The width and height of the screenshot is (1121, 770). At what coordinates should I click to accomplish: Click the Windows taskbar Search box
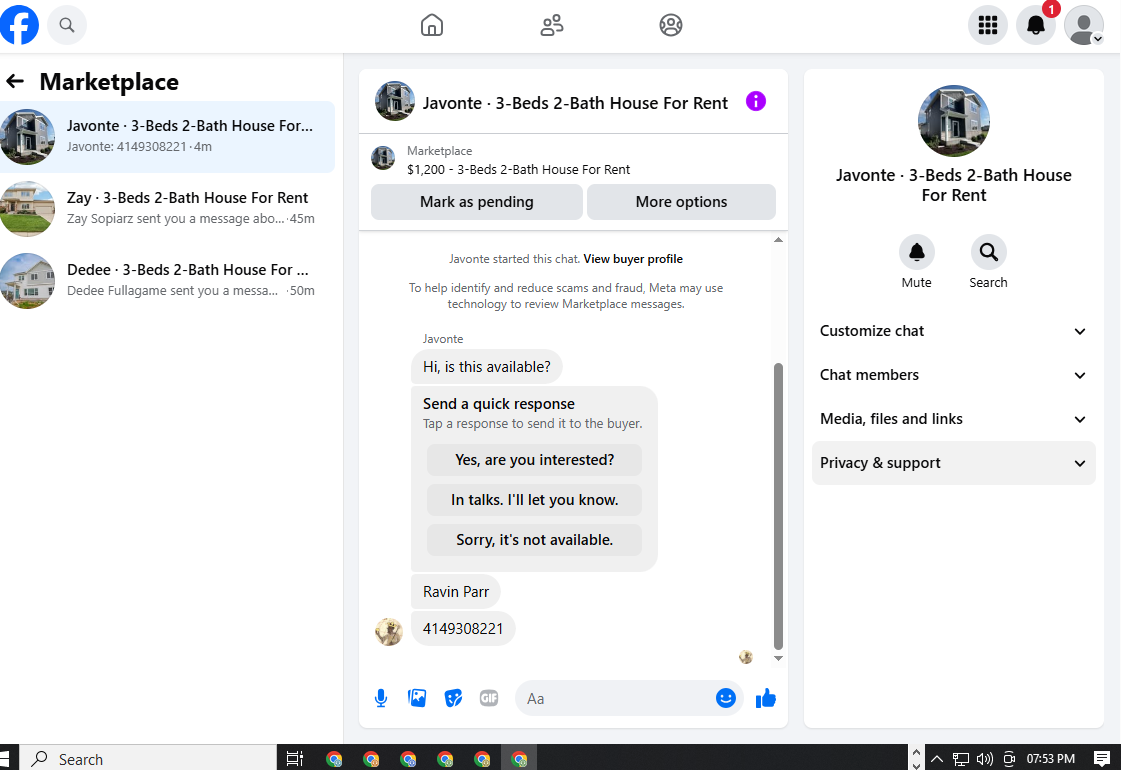148,759
